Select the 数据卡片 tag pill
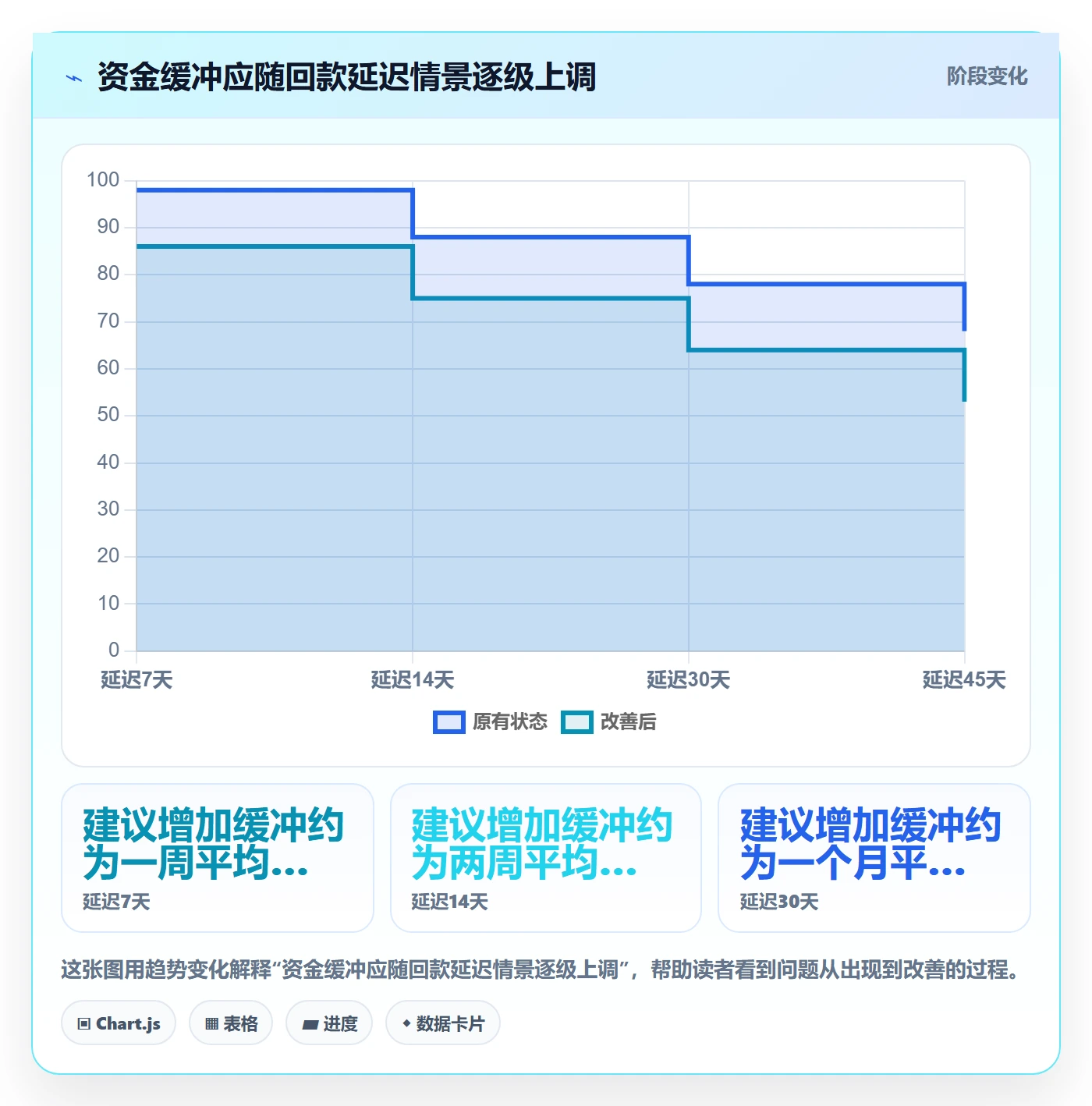This screenshot has width=1092, height=1106. [442, 1023]
